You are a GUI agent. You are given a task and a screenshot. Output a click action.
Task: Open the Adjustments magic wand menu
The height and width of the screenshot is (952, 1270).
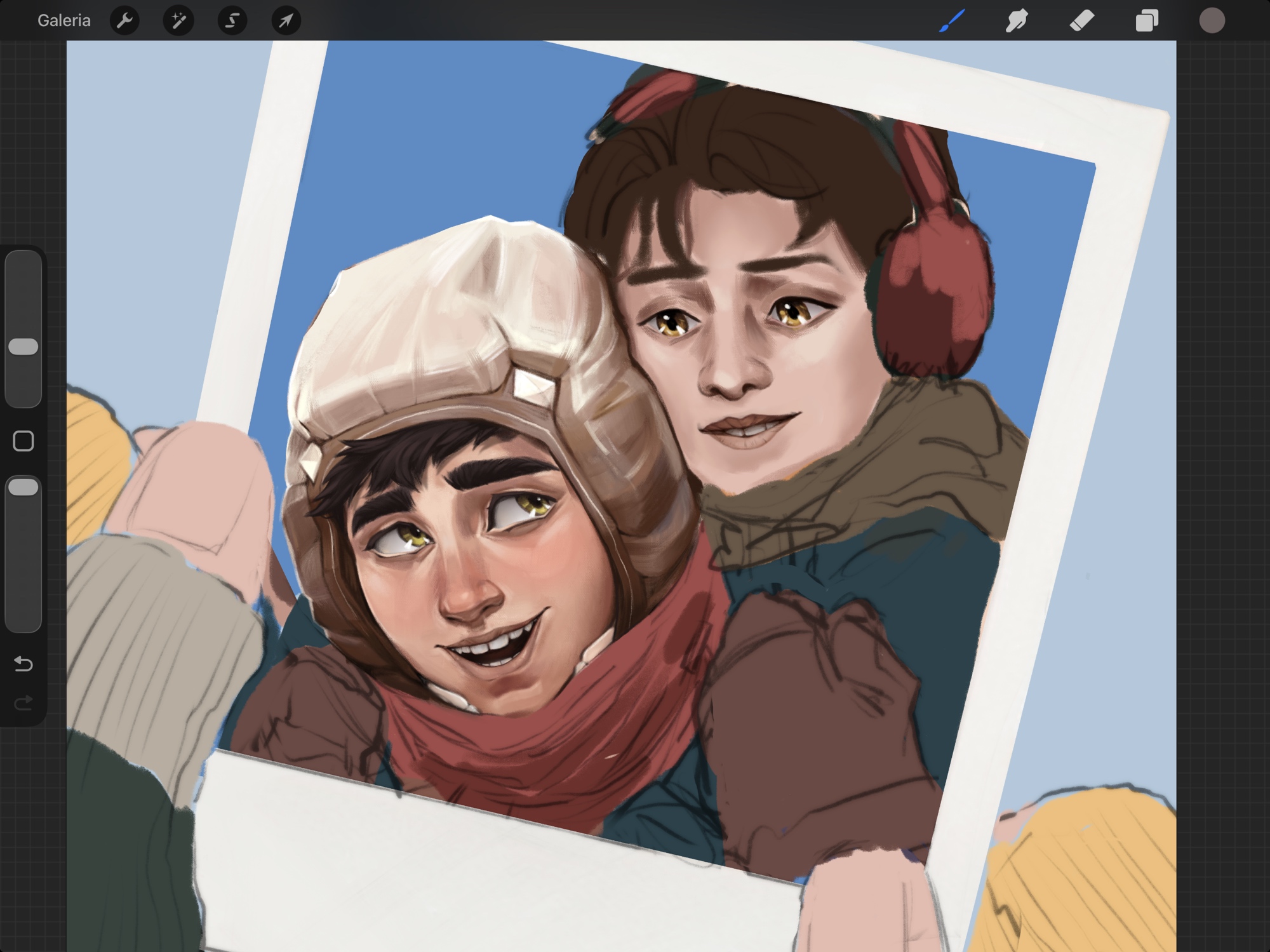coord(178,21)
